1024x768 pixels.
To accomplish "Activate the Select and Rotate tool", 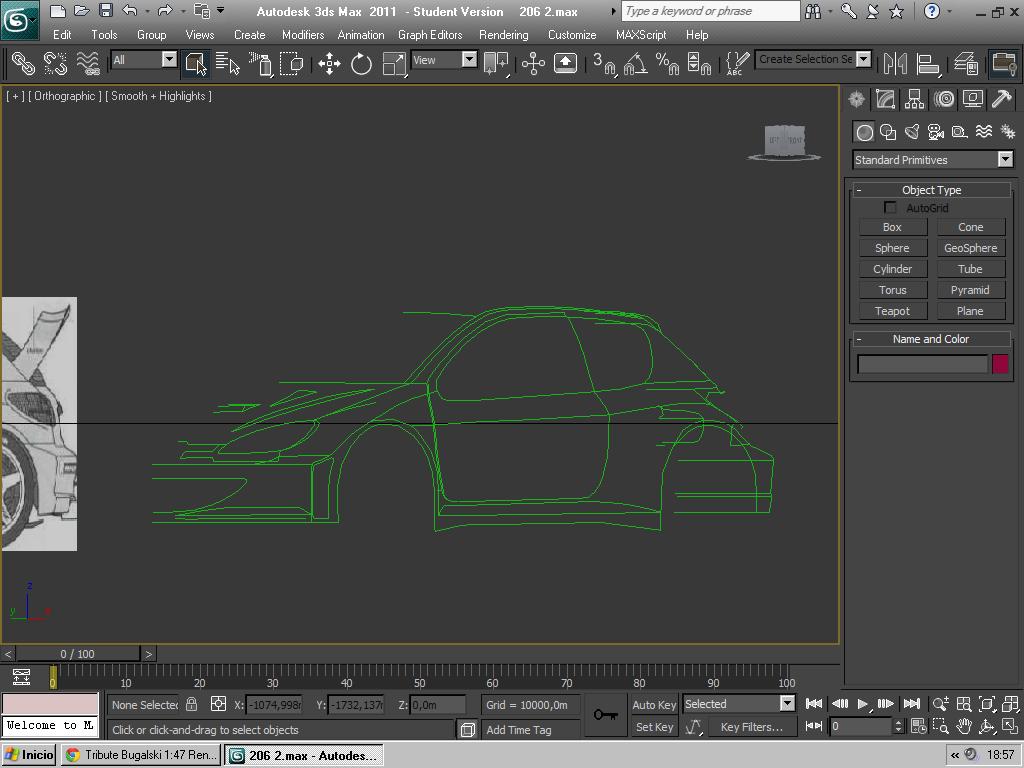I will pyautogui.click(x=361, y=64).
